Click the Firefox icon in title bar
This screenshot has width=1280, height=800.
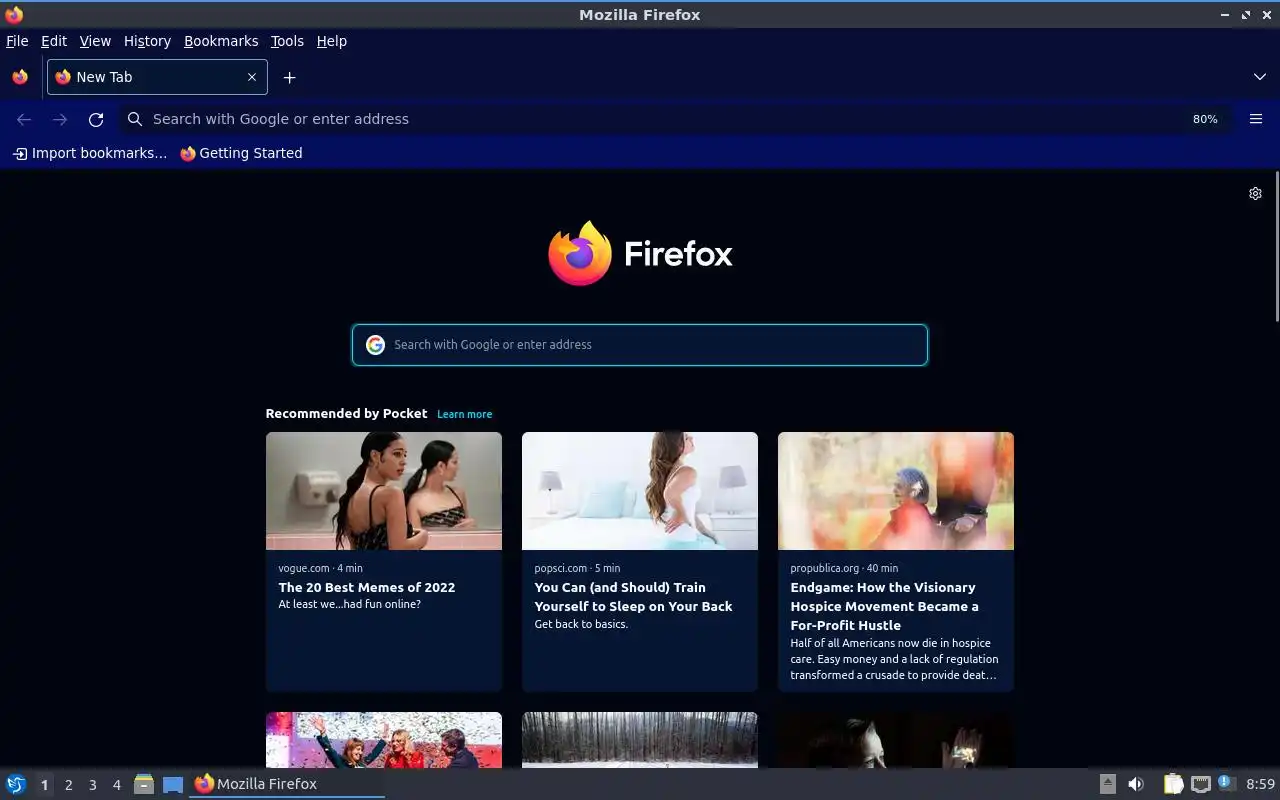(14, 14)
